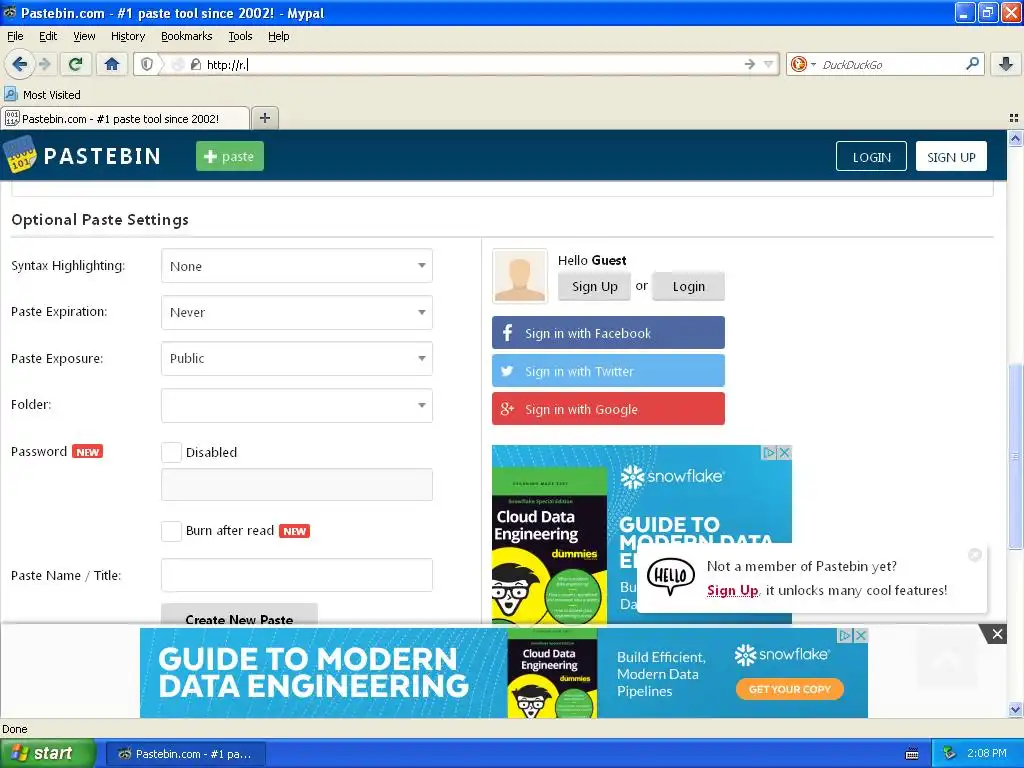This screenshot has width=1024, height=768.
Task: Click the system tray network icon
Action: (x=950, y=754)
